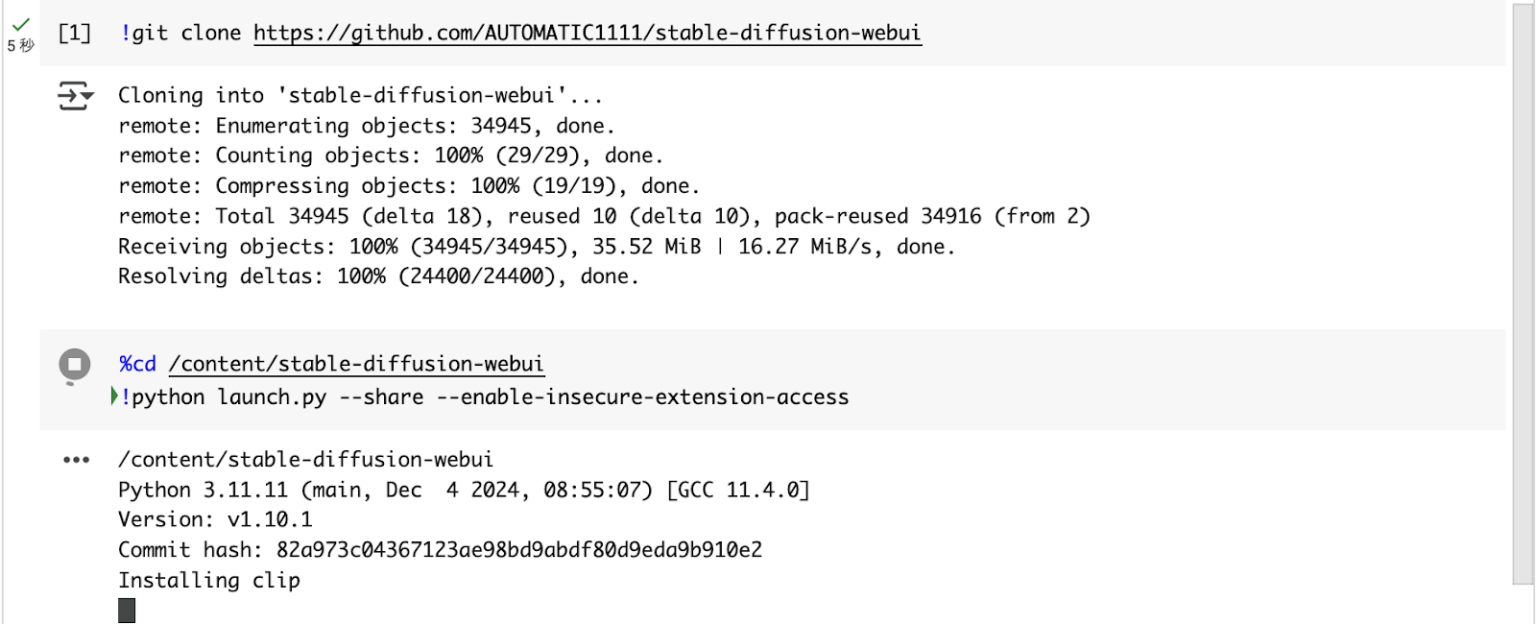
Task: Click the blinking cursor in the output
Action: pos(125,610)
